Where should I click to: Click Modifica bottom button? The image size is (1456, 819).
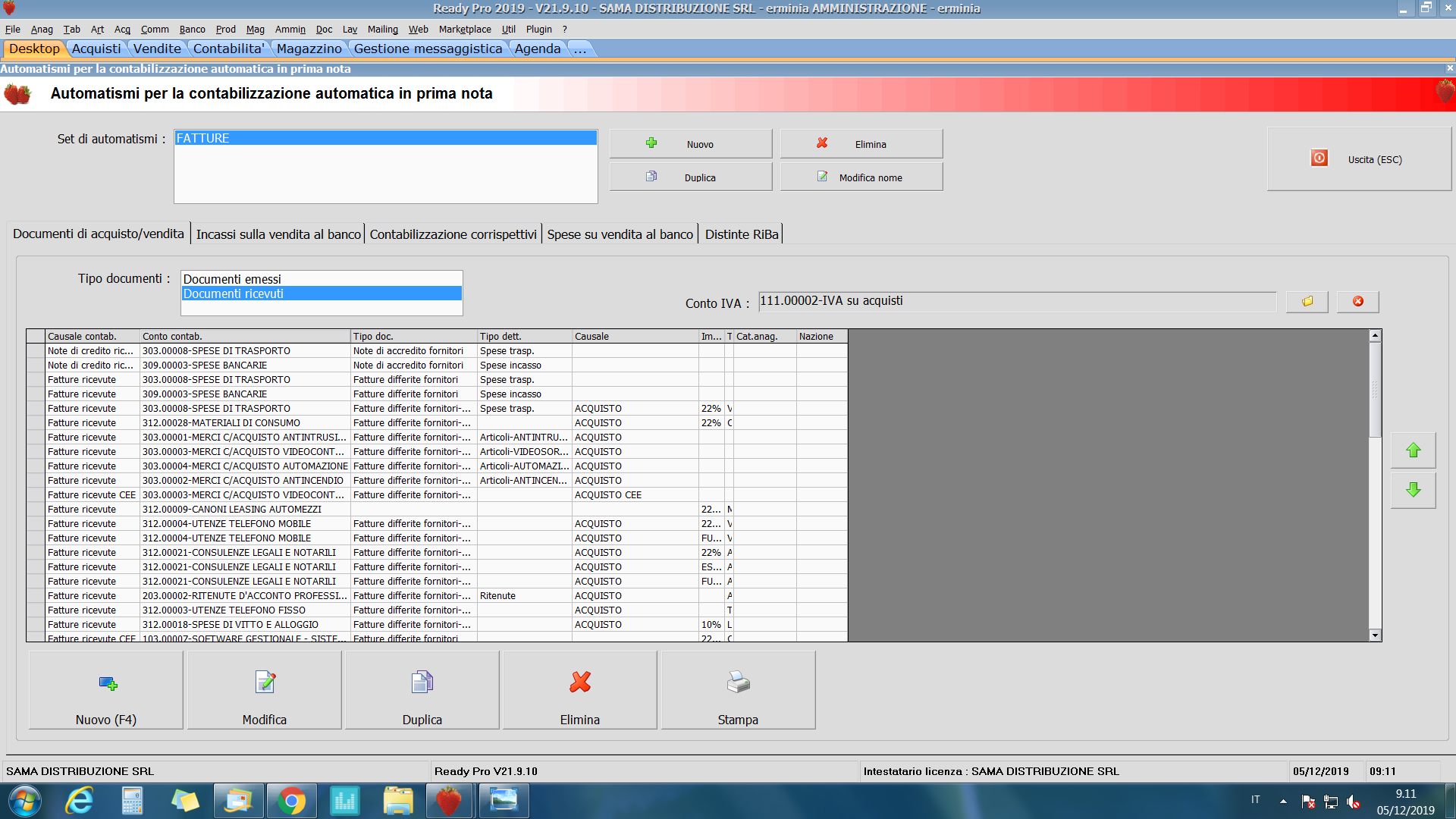pyautogui.click(x=265, y=690)
